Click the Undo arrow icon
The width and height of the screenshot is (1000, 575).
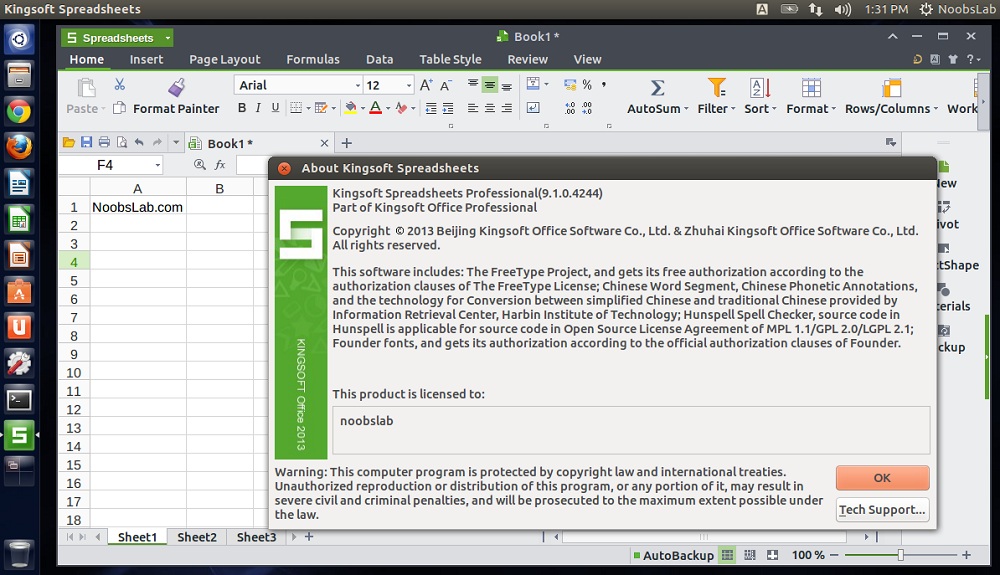(139, 142)
